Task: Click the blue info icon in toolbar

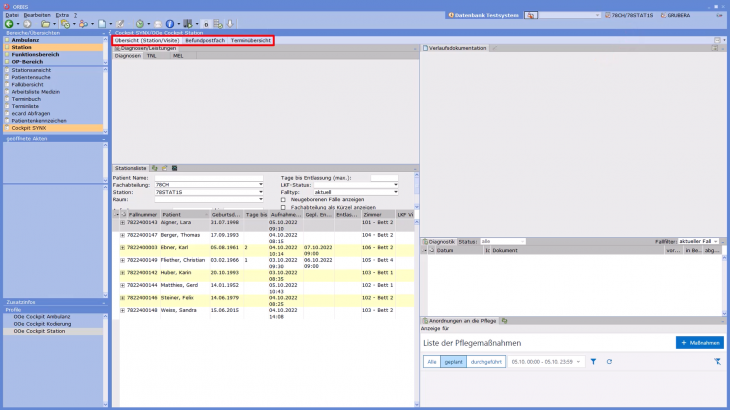Action: tap(169, 23)
